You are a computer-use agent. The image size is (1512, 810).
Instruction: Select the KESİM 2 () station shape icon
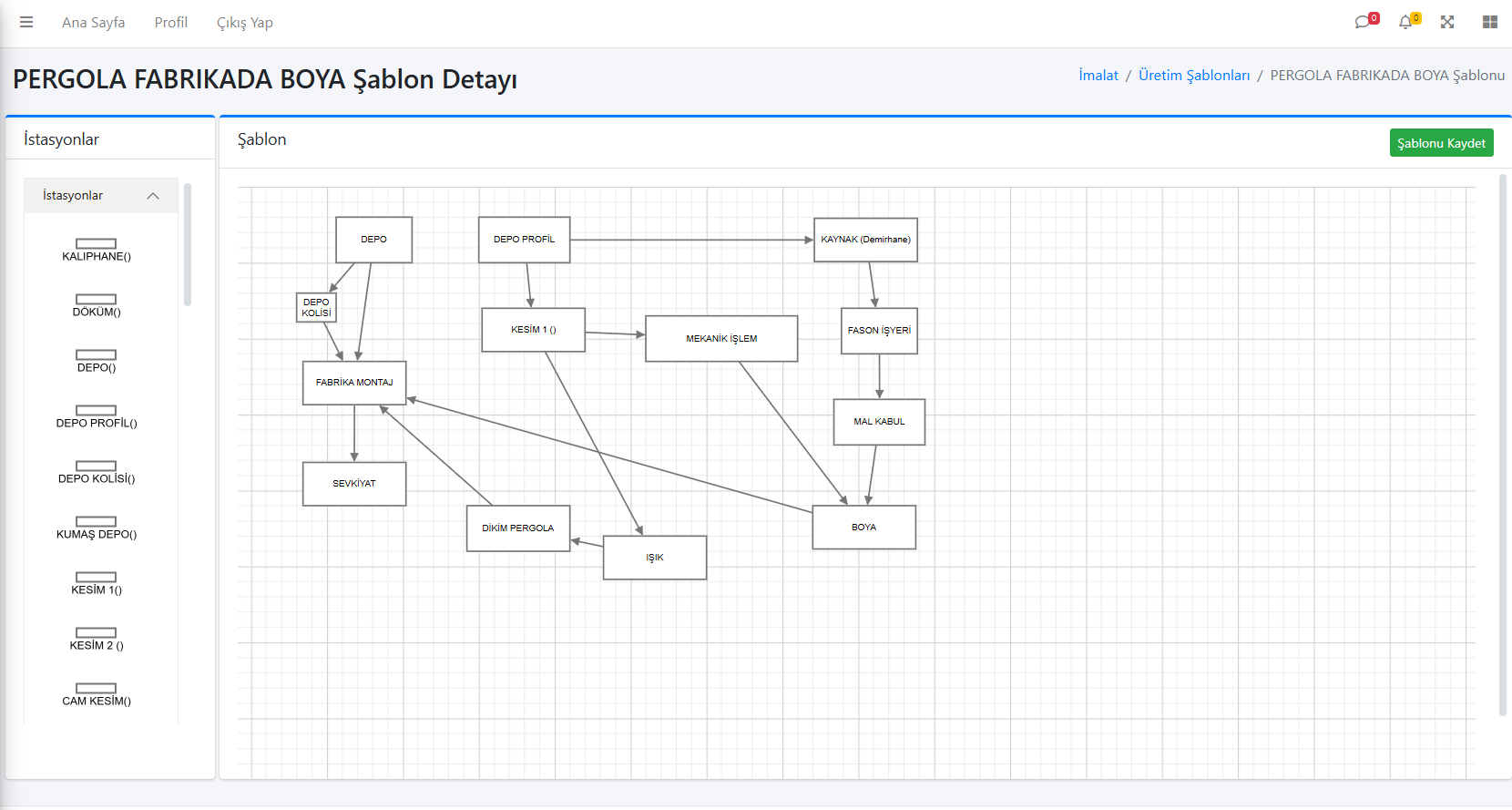(96, 632)
